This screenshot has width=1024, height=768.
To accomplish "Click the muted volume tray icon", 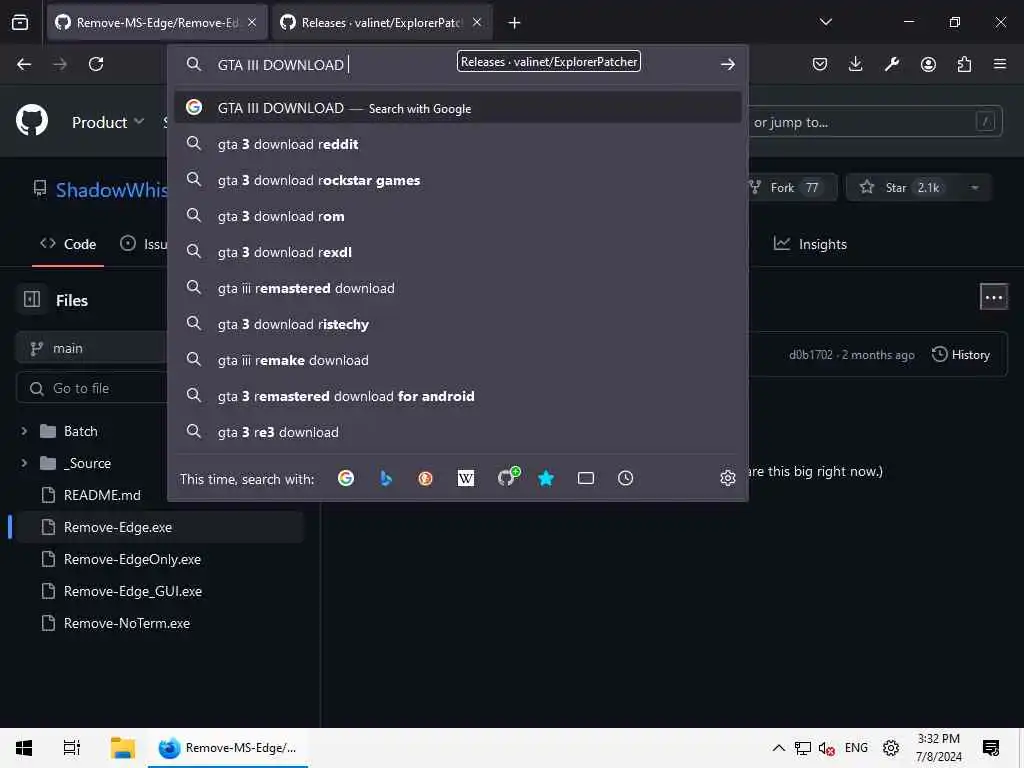I will point(827,748).
